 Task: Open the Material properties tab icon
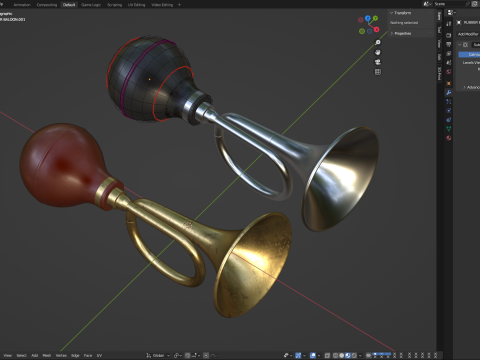point(449,138)
